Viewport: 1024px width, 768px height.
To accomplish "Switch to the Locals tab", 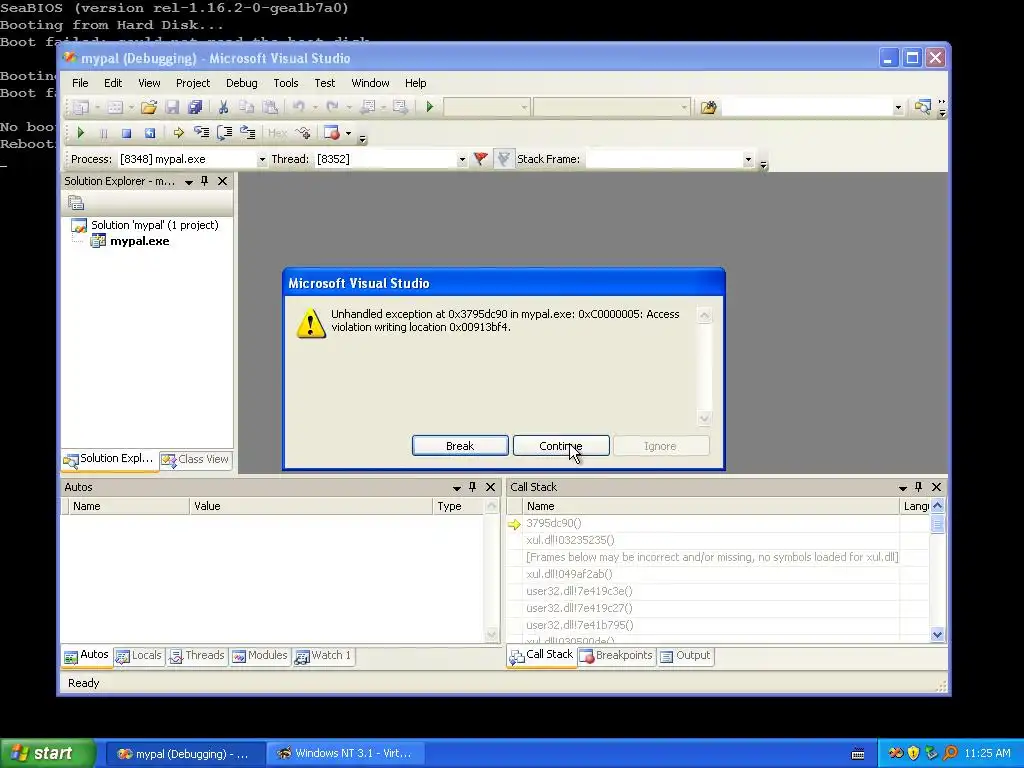I will (x=138, y=656).
